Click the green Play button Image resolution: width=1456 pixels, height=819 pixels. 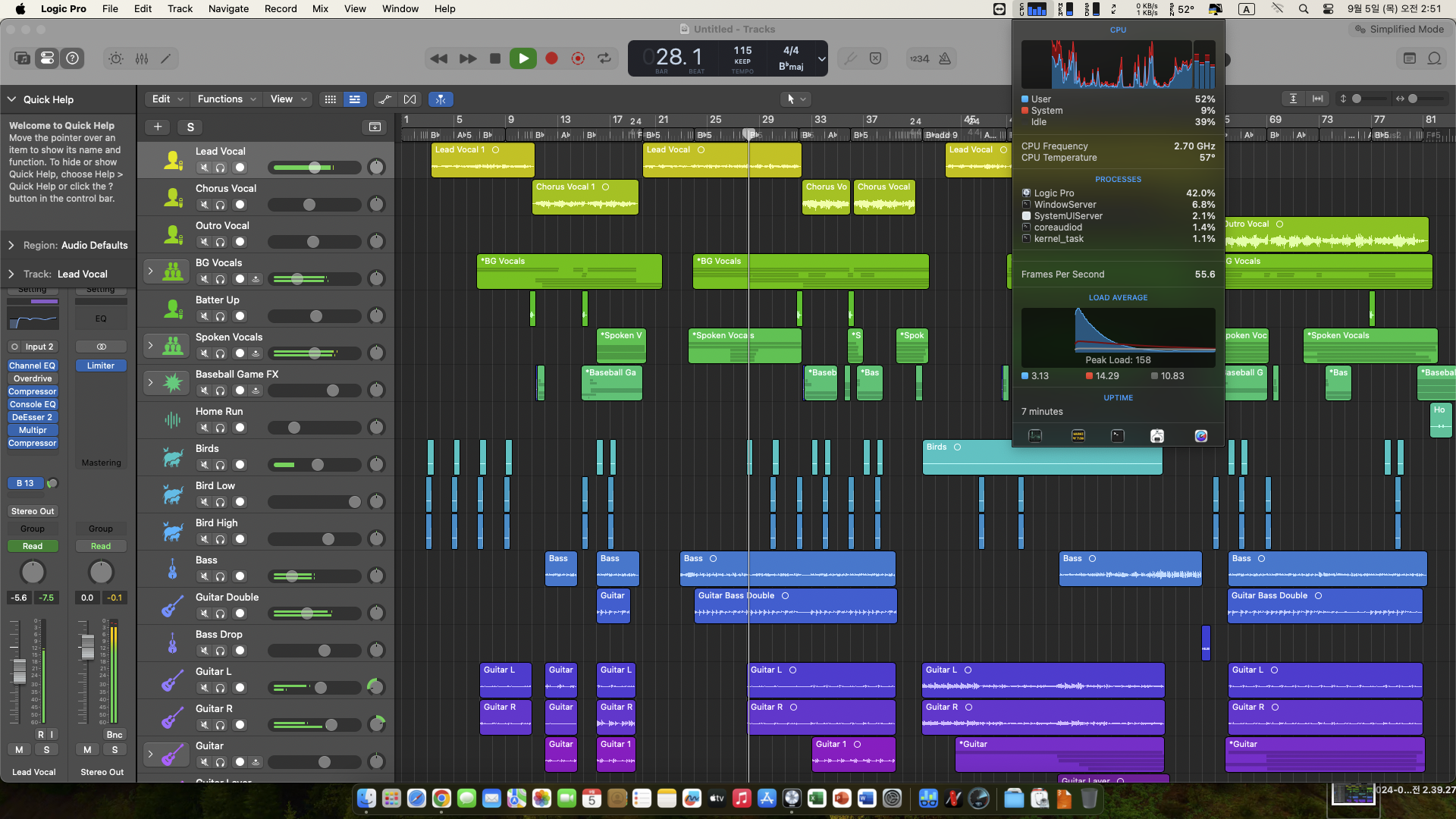(x=523, y=58)
